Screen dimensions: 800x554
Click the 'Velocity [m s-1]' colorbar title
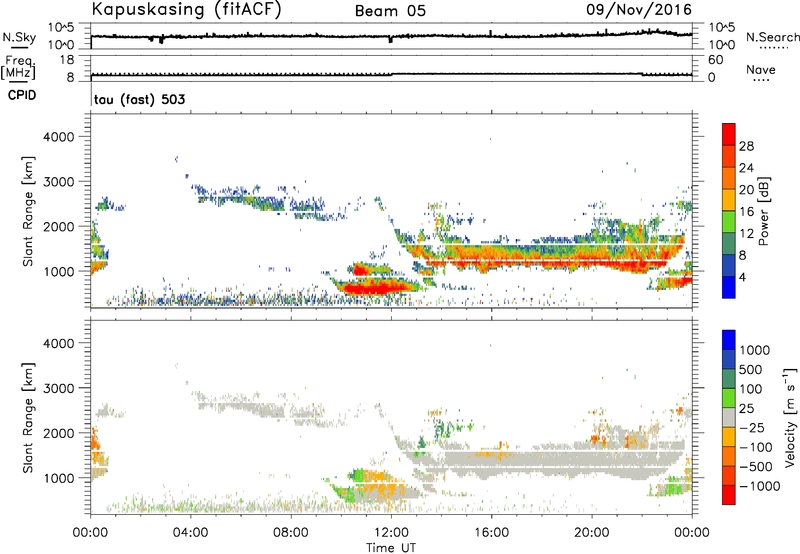(790, 417)
